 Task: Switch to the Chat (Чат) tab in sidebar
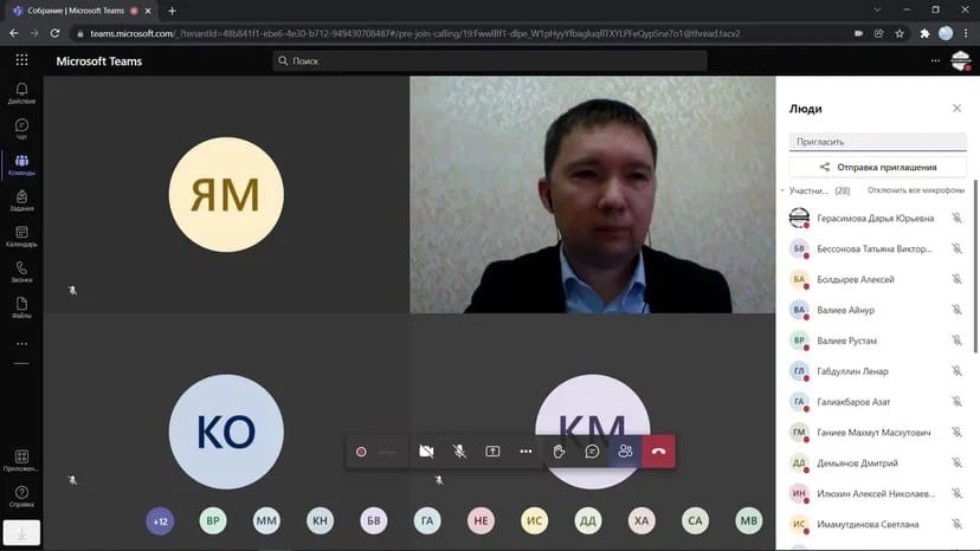pyautogui.click(x=21, y=129)
